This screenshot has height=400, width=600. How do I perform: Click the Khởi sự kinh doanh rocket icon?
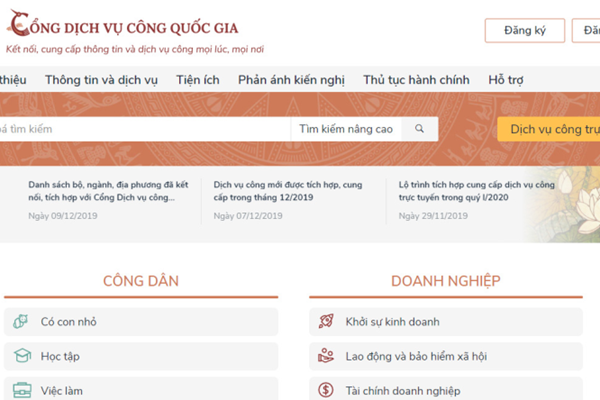(326, 322)
